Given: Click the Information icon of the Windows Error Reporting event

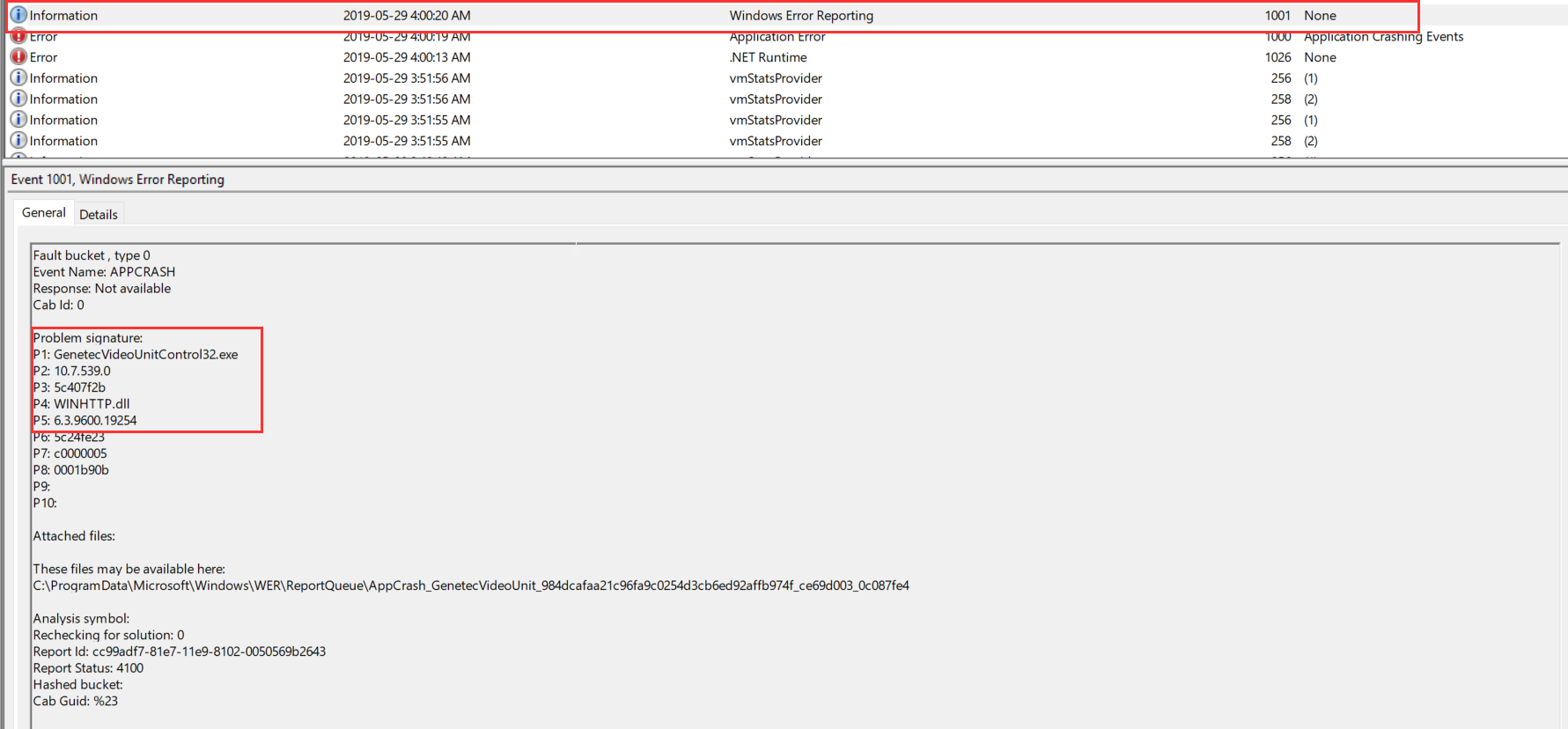Looking at the screenshot, I should tap(18, 15).
